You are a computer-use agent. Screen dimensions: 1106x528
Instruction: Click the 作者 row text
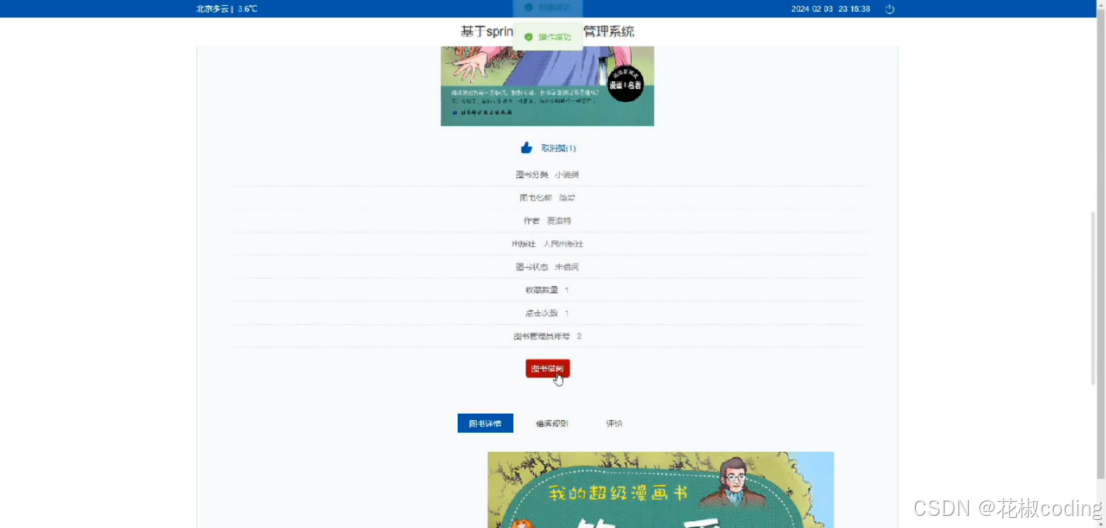(x=547, y=221)
